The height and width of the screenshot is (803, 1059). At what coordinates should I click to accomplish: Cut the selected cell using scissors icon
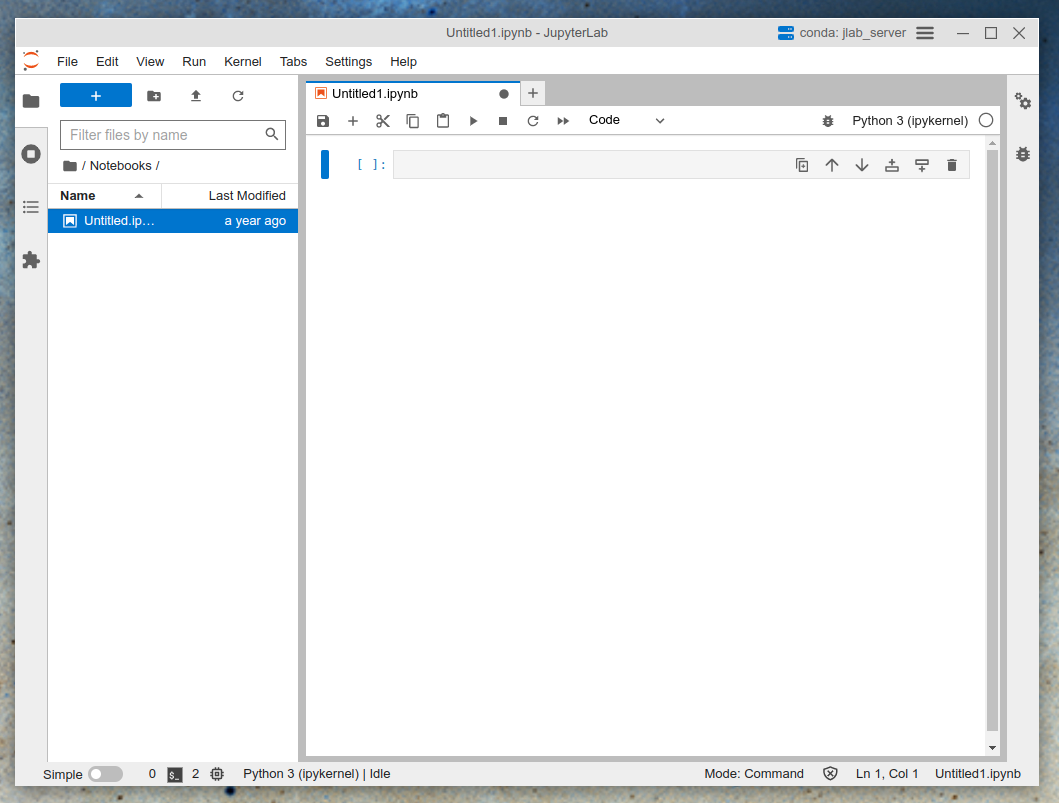click(x=382, y=121)
